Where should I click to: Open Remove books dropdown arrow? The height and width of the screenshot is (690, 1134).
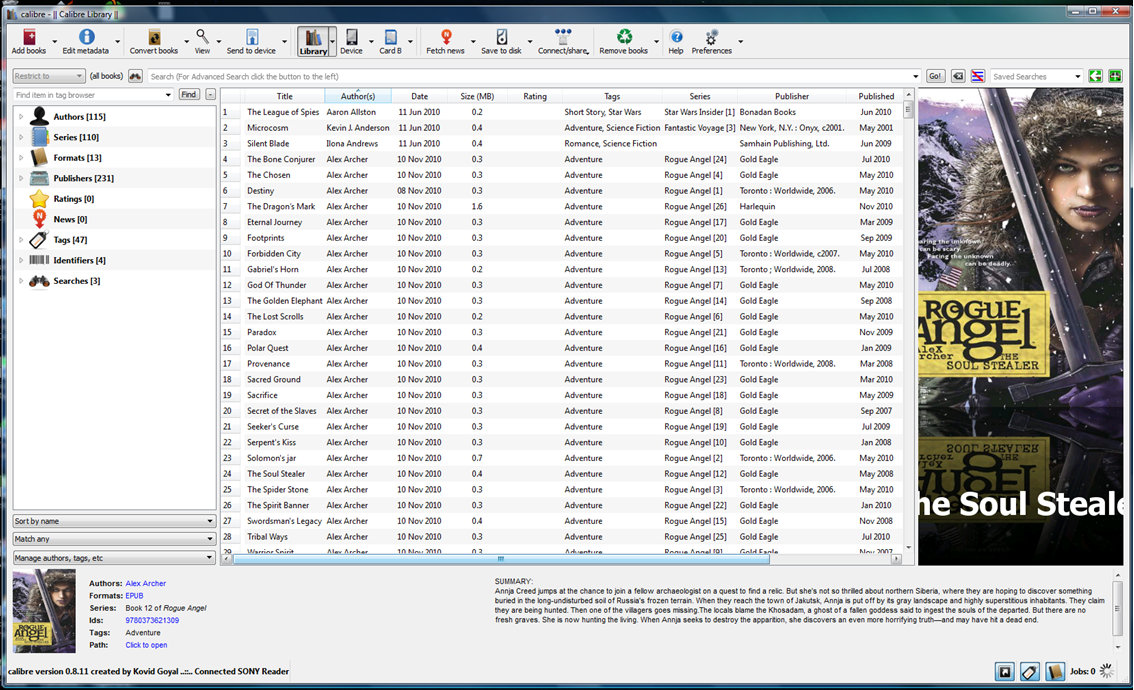click(657, 42)
